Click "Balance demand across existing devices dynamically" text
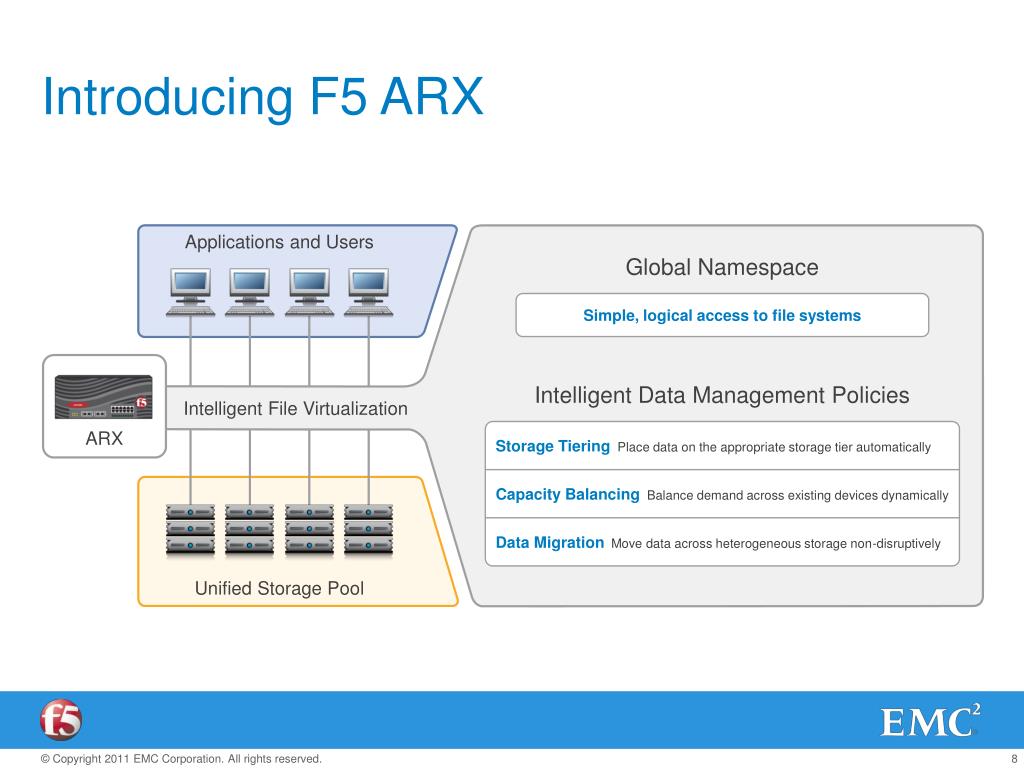The height and width of the screenshot is (768, 1024). coord(797,496)
